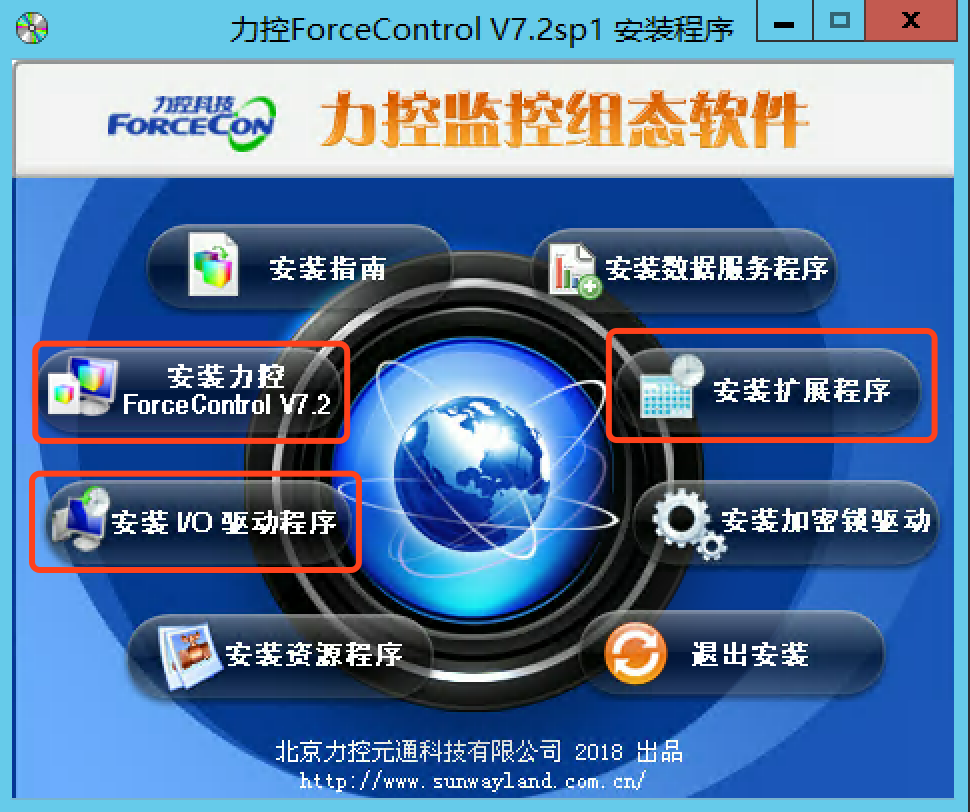The width and height of the screenshot is (970, 812).
Task: Select 安装数据服务程序 option
Action: pos(684,270)
